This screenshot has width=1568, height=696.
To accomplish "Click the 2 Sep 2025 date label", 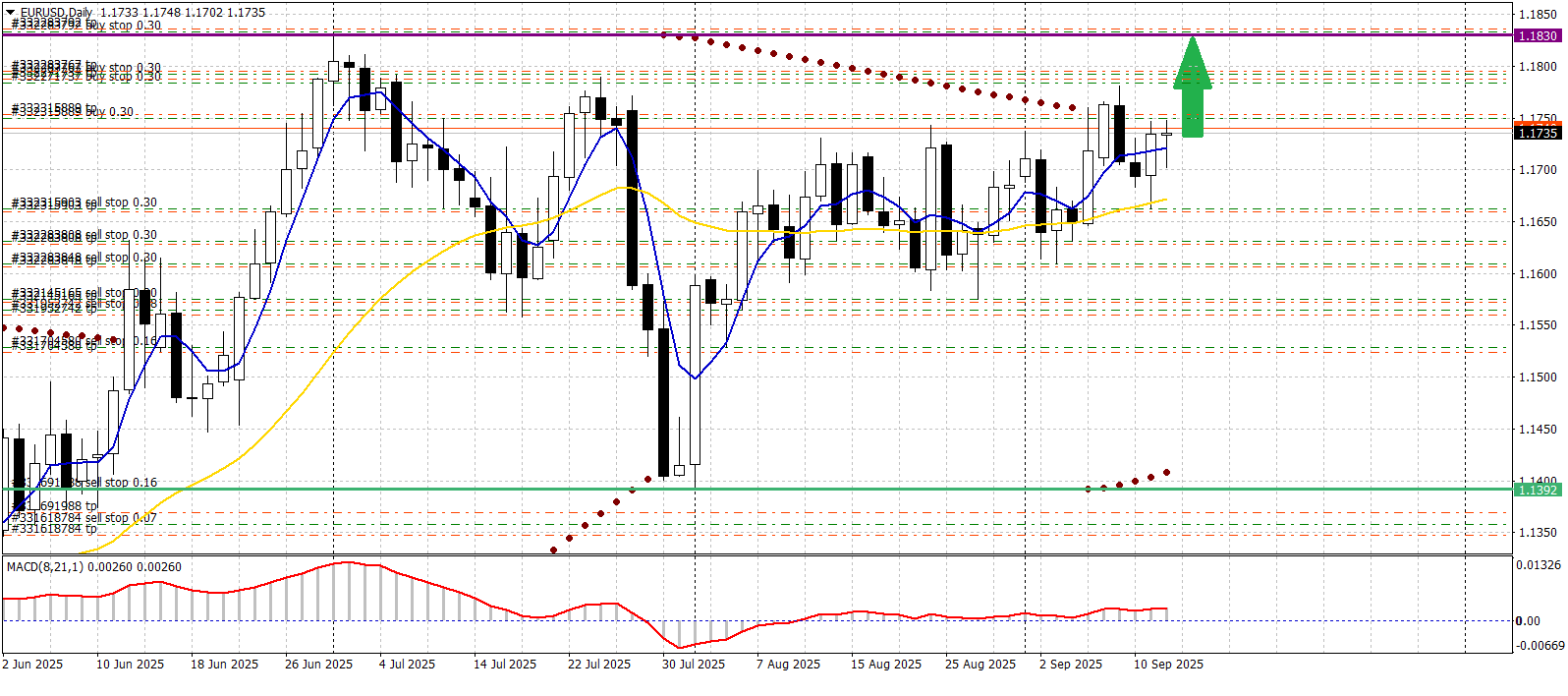I will point(1071,665).
